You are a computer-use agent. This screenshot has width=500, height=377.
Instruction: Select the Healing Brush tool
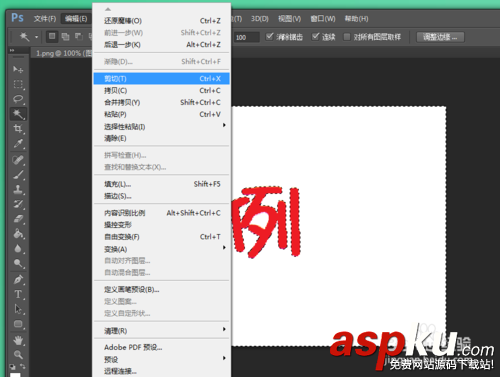point(18,160)
